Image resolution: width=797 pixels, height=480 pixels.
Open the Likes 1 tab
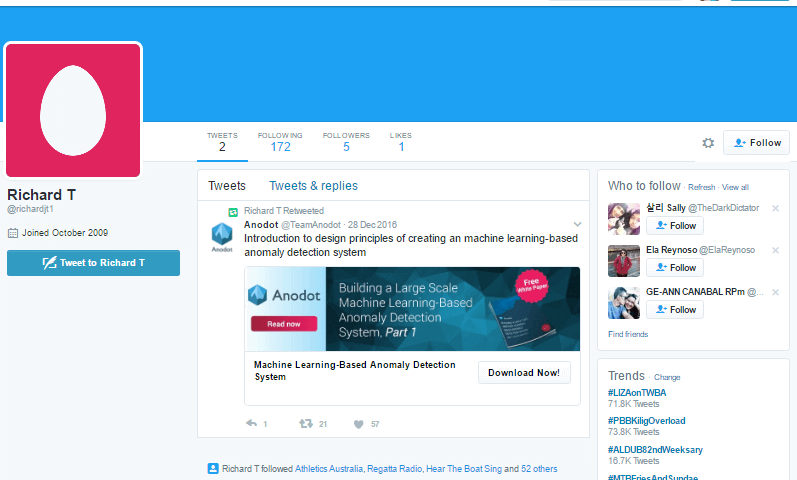[x=401, y=142]
